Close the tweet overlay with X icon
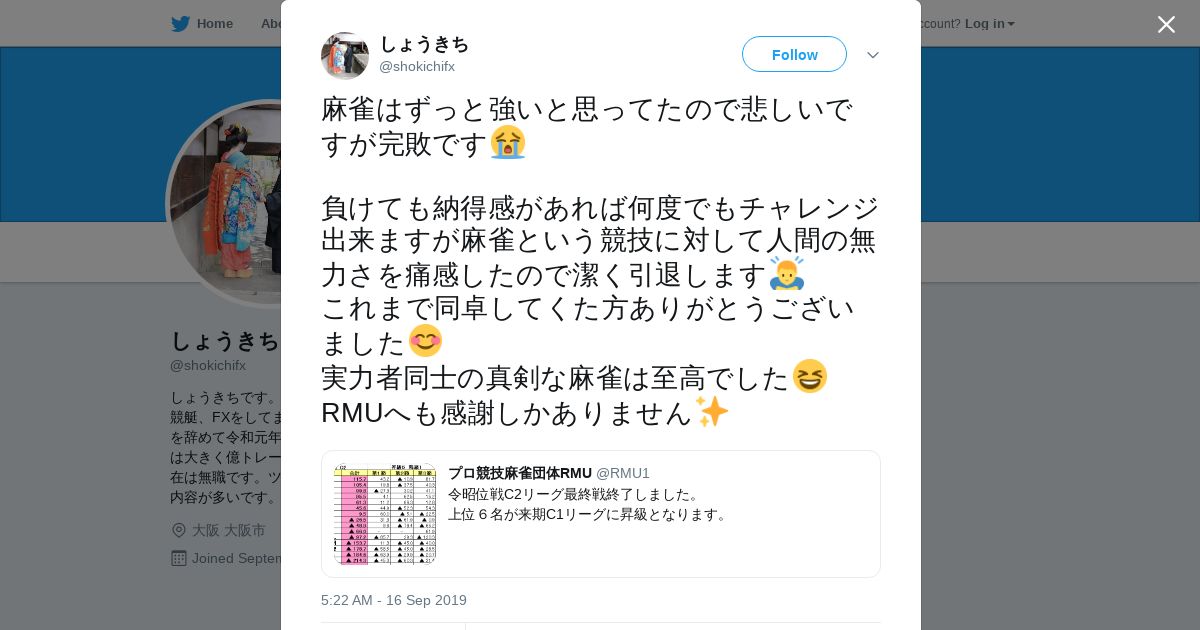 pos(1166,24)
